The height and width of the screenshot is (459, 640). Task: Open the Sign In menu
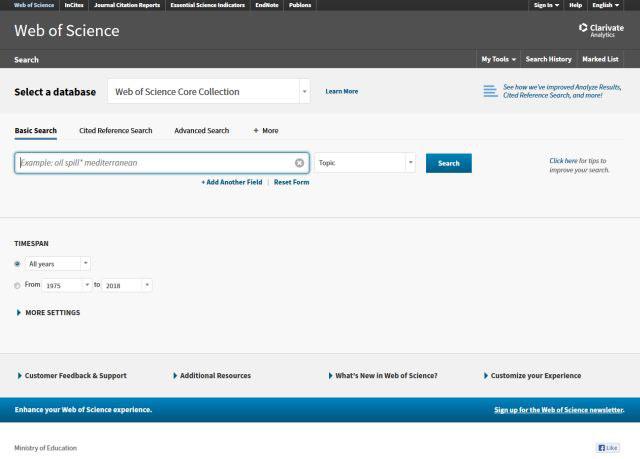click(546, 5)
